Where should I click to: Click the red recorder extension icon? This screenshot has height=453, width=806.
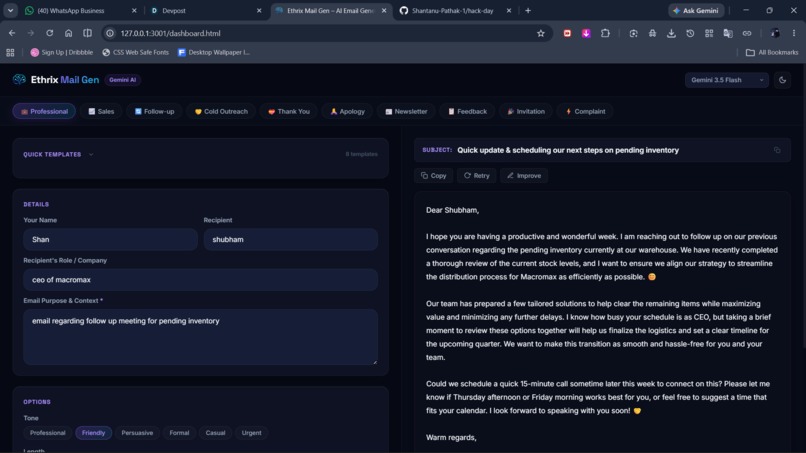(567, 33)
